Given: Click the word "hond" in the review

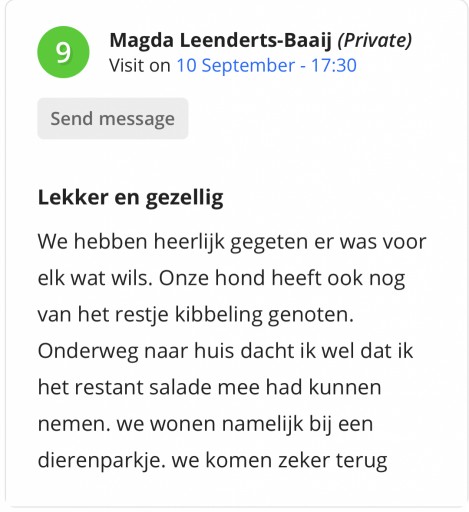Looking at the screenshot, I should 240,278.
